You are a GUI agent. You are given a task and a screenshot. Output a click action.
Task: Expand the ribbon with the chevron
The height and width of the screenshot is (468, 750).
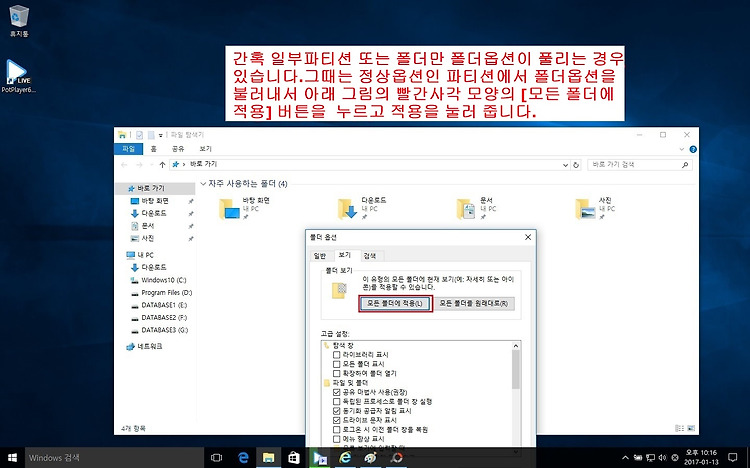[x=682, y=149]
